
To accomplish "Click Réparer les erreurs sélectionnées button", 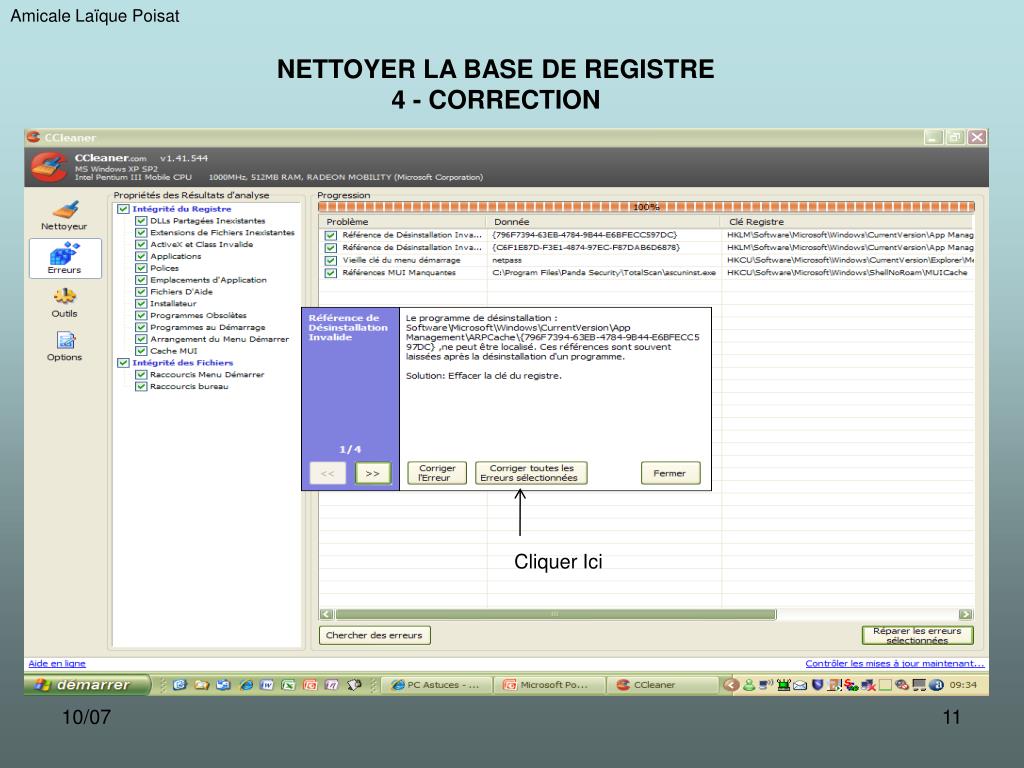I will point(918,635).
